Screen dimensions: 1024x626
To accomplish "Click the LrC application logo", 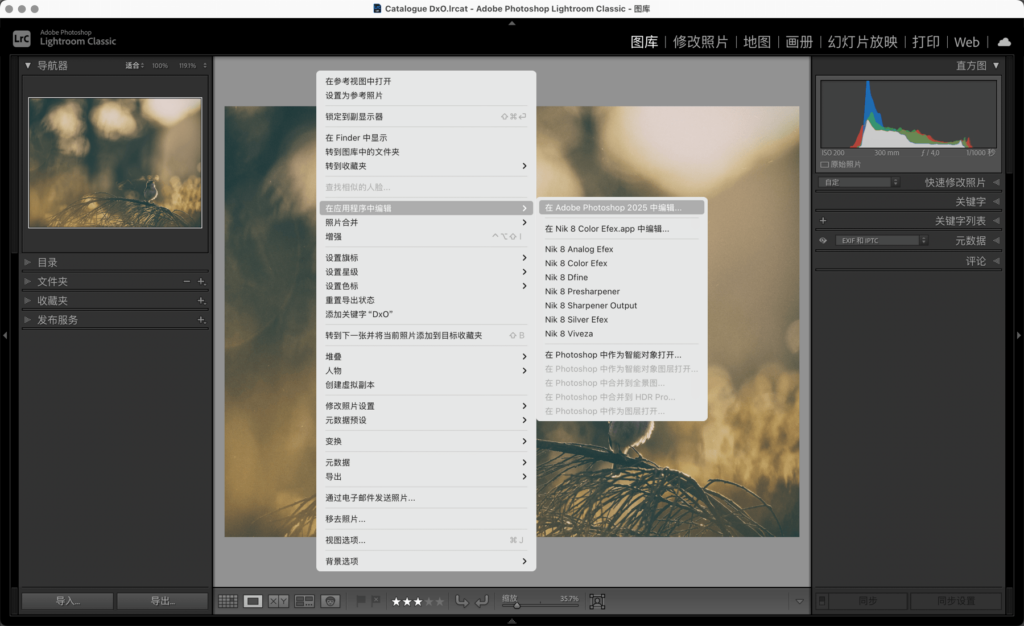I will click(22, 39).
